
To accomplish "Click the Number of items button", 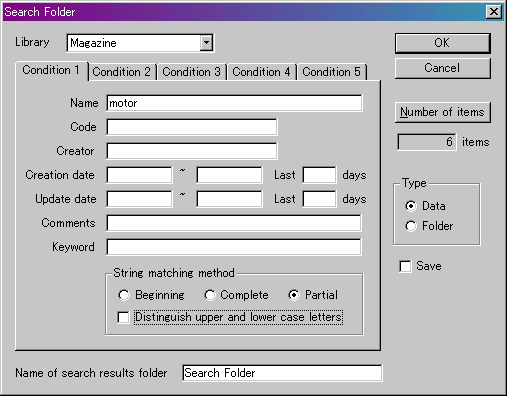I will tap(443, 112).
